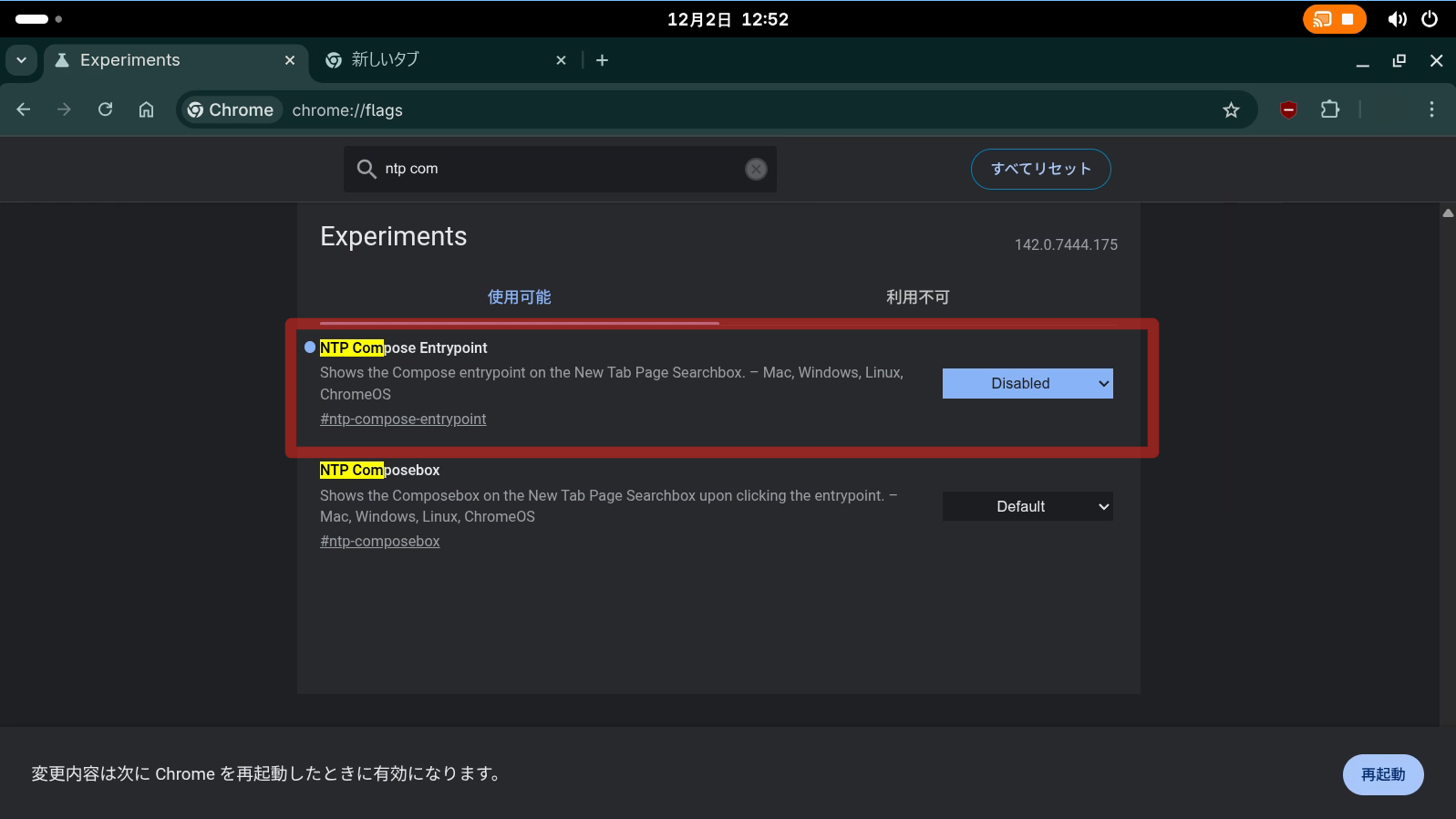Screen dimensions: 1456x819
Task: Stop screen casting from the orange indicator
Action: tap(1347, 19)
